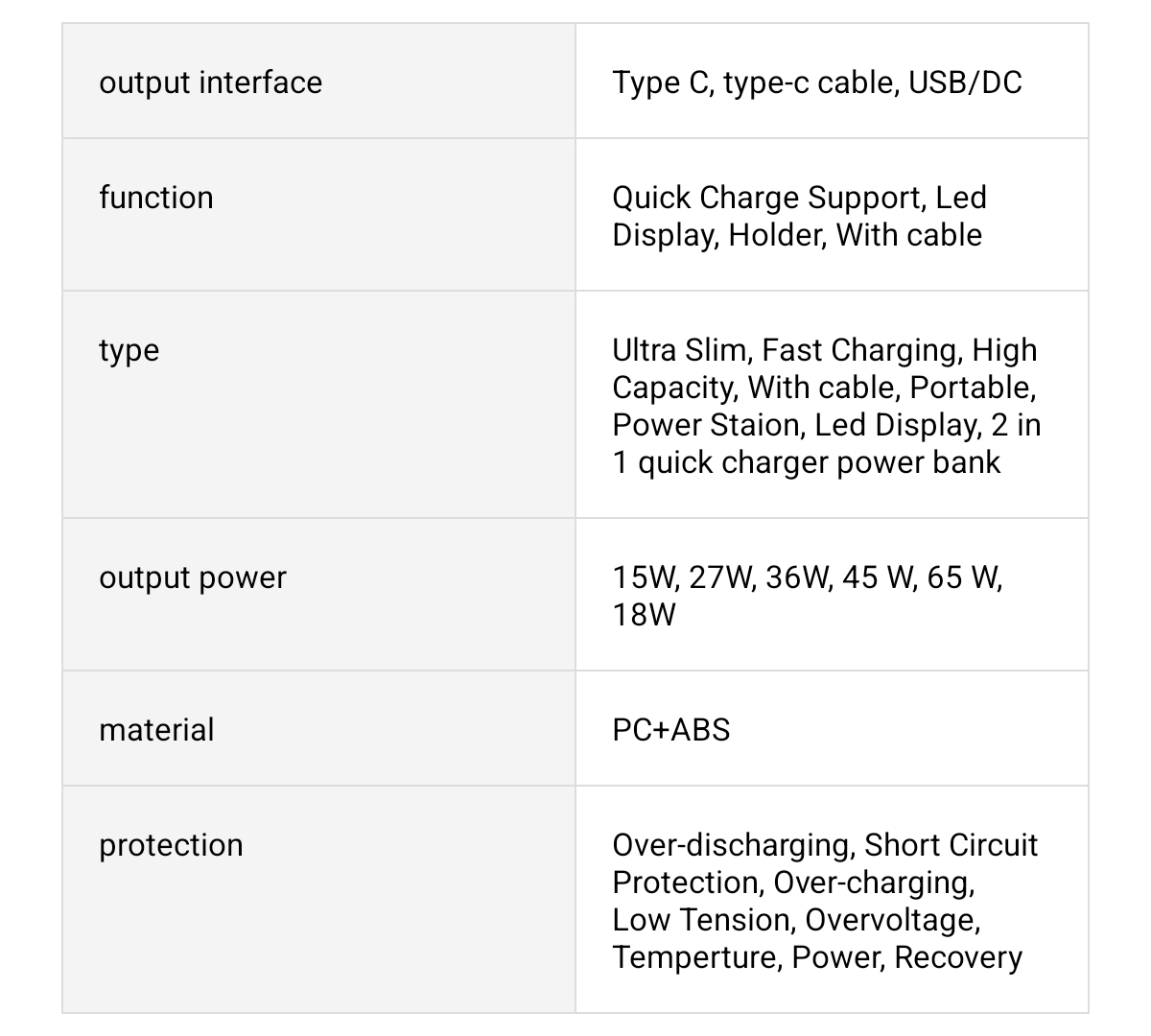Click the 'output power' row label

point(193,577)
